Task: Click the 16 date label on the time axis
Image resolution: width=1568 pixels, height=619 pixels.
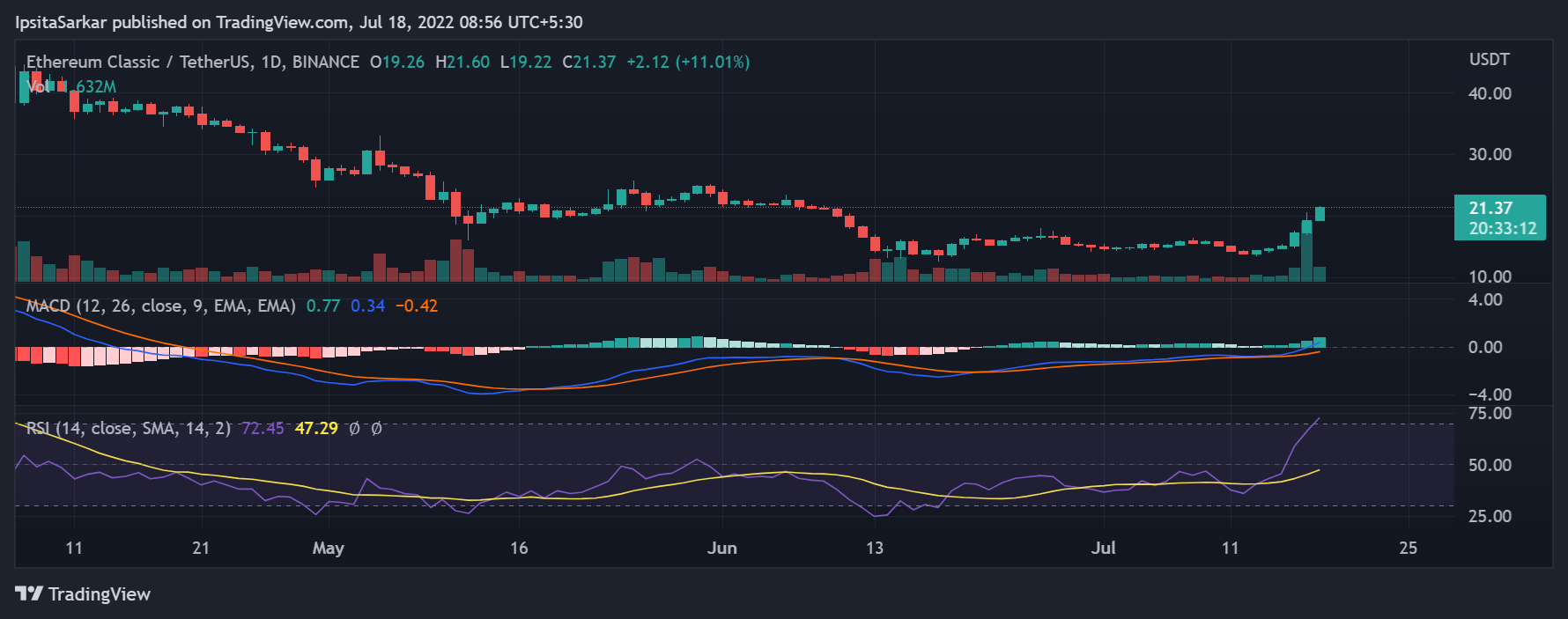Action: (x=519, y=548)
